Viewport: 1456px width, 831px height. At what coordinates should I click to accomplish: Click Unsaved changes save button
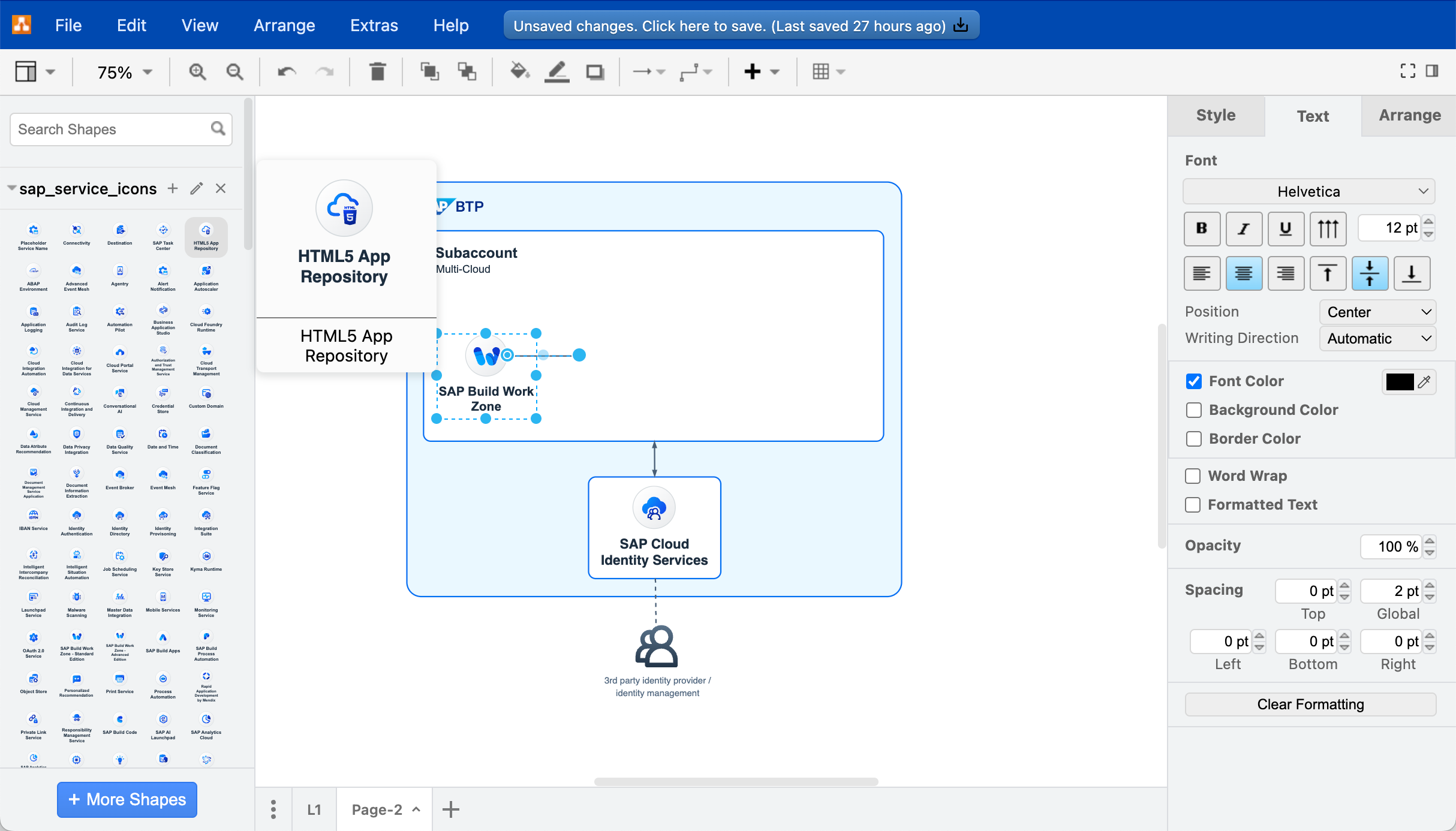pyautogui.click(x=741, y=26)
